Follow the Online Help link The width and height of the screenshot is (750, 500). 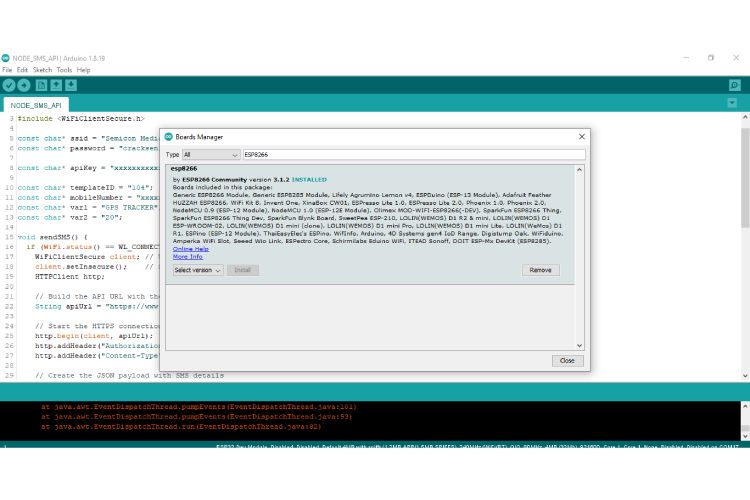pos(190,249)
